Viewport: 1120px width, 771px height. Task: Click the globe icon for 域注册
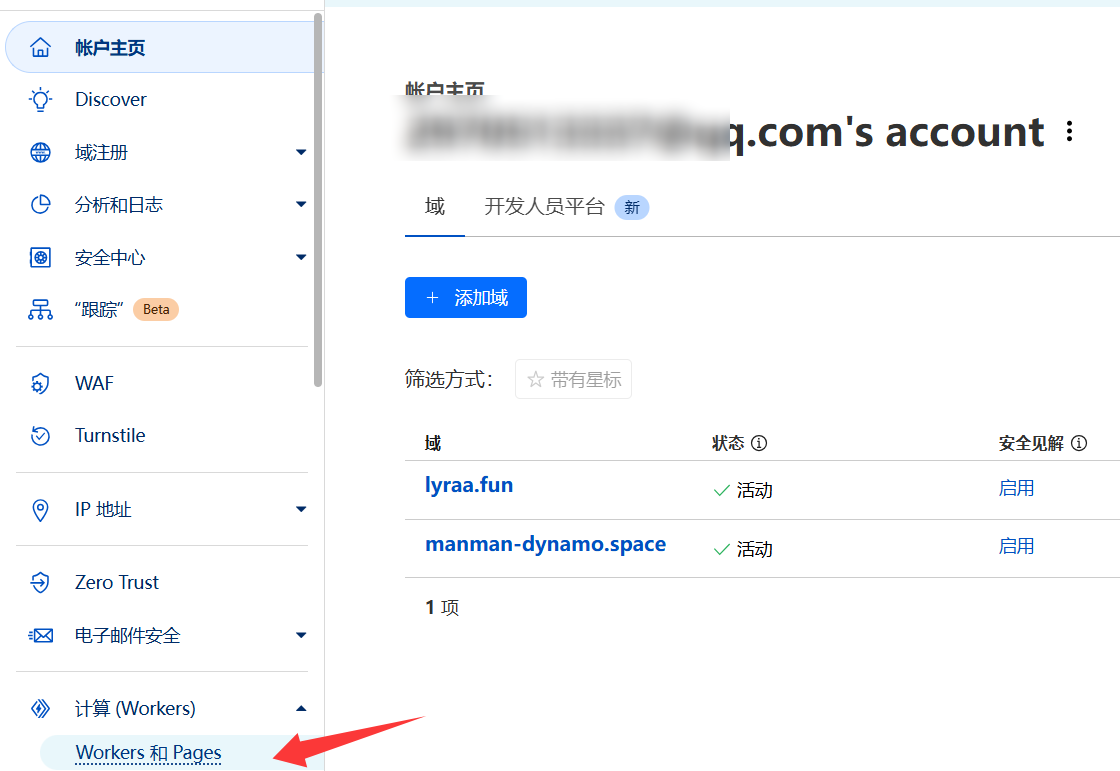pyautogui.click(x=40, y=152)
